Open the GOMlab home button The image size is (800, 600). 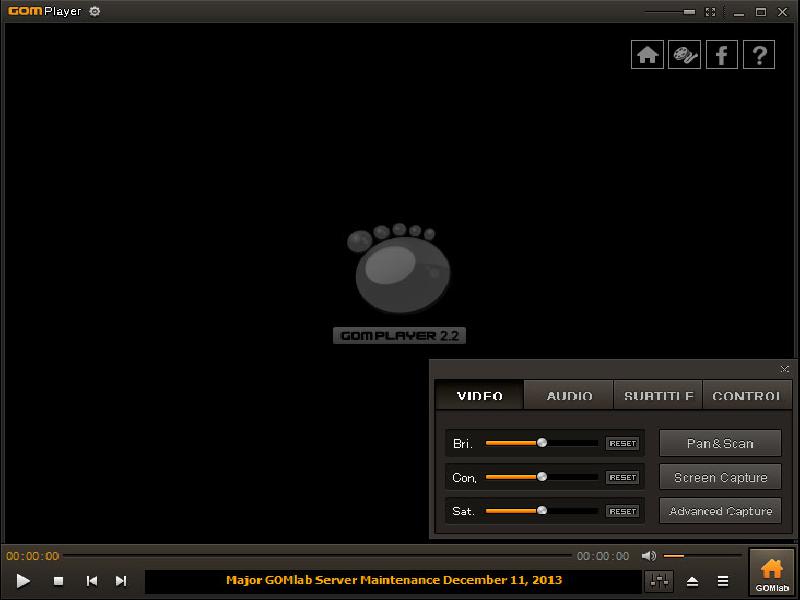[771, 573]
